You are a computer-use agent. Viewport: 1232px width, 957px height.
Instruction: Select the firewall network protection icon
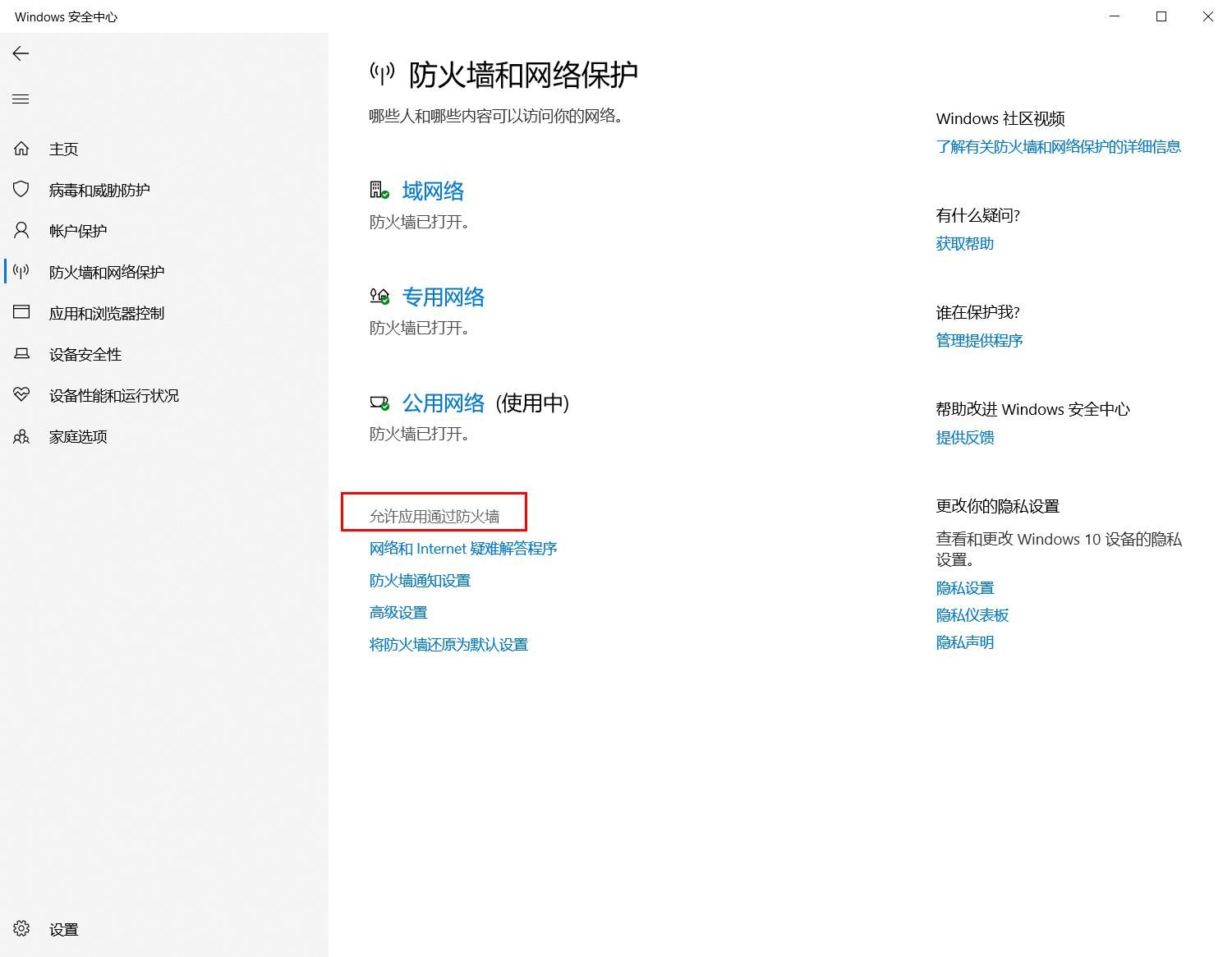coord(21,272)
